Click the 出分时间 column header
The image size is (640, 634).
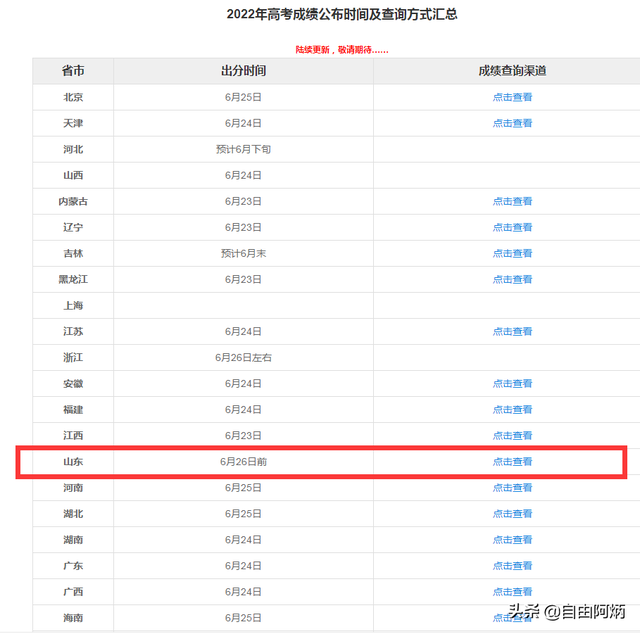(243, 71)
